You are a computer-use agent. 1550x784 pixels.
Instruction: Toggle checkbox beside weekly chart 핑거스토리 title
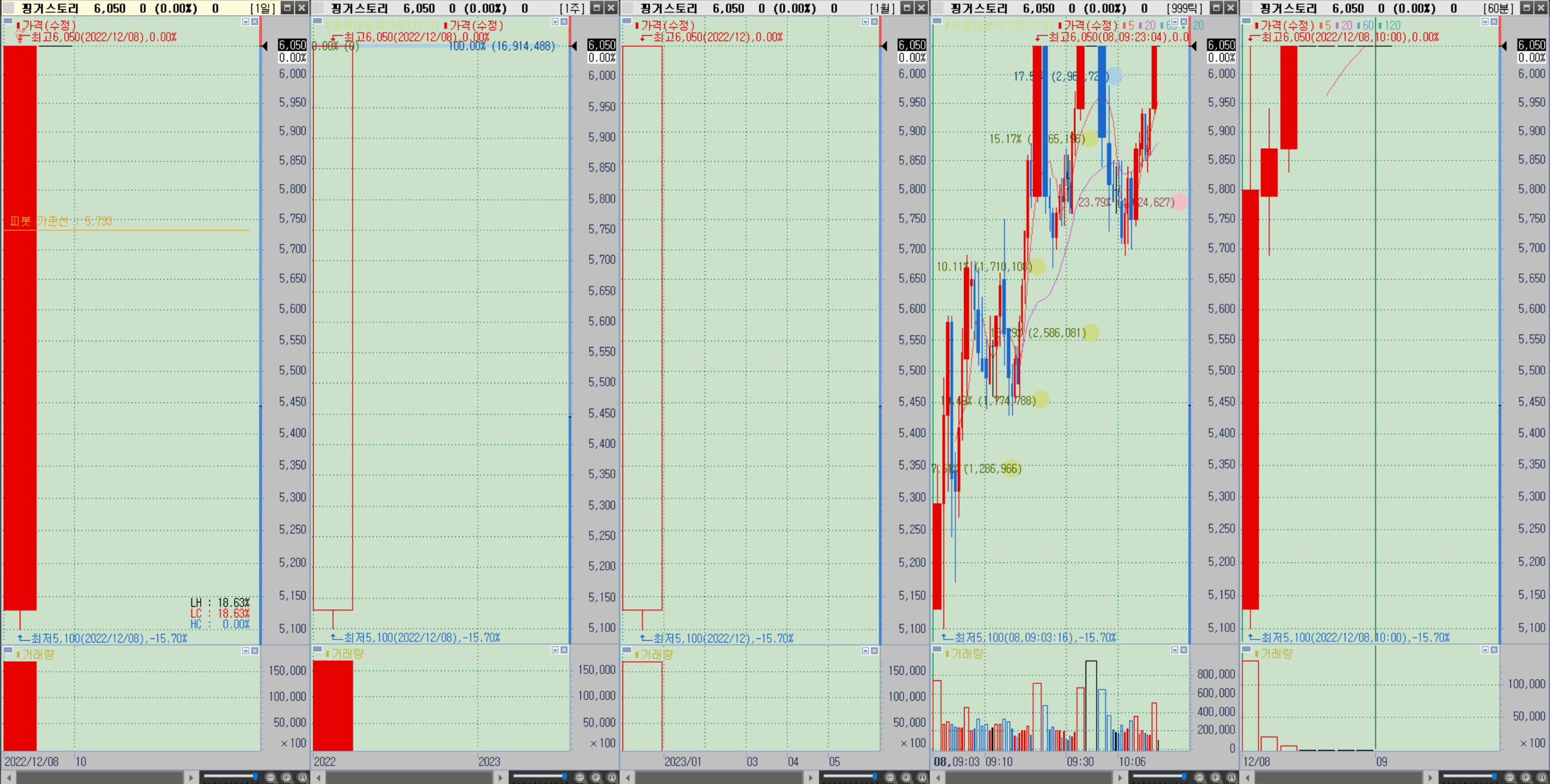[319, 8]
